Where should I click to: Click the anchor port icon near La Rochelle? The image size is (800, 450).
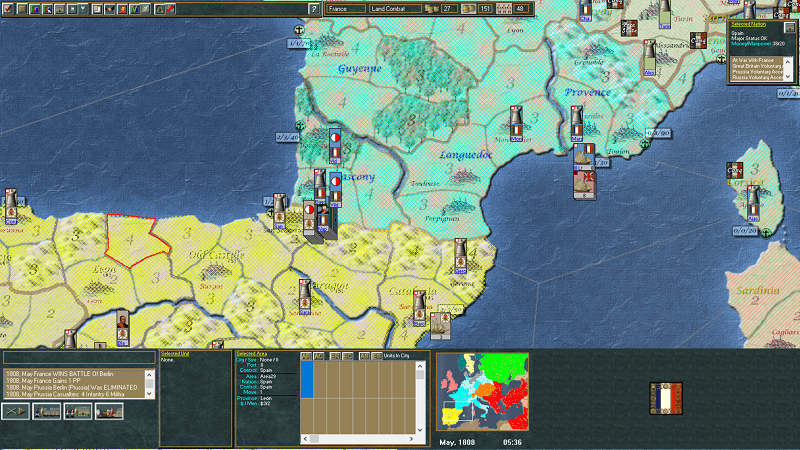coord(299,30)
